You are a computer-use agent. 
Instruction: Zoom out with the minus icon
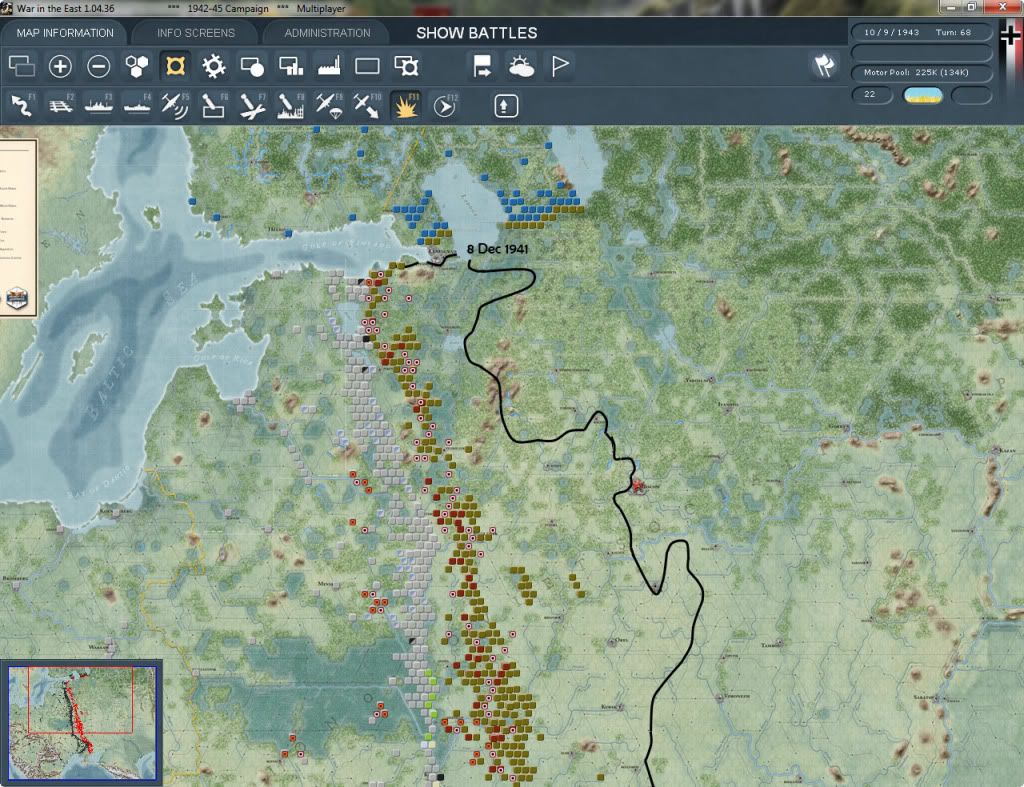coord(99,66)
